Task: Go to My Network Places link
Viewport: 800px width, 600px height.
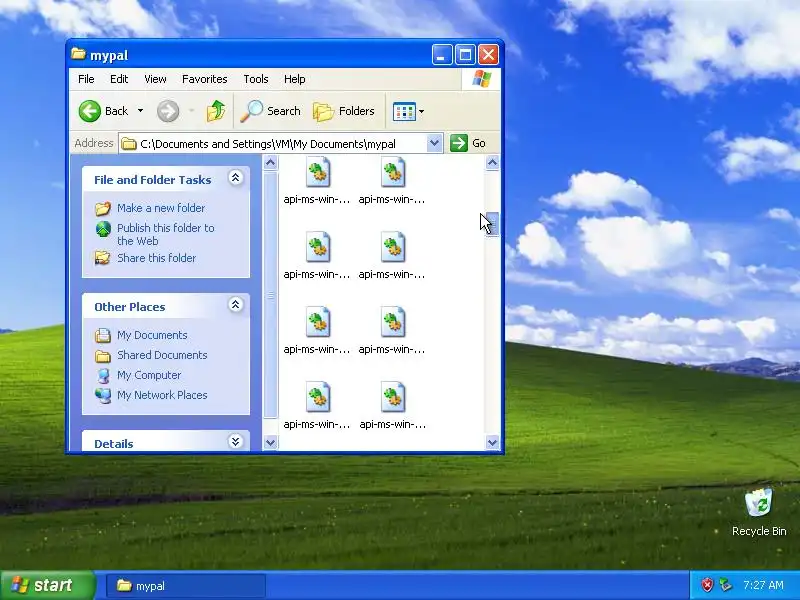Action: click(x=162, y=395)
